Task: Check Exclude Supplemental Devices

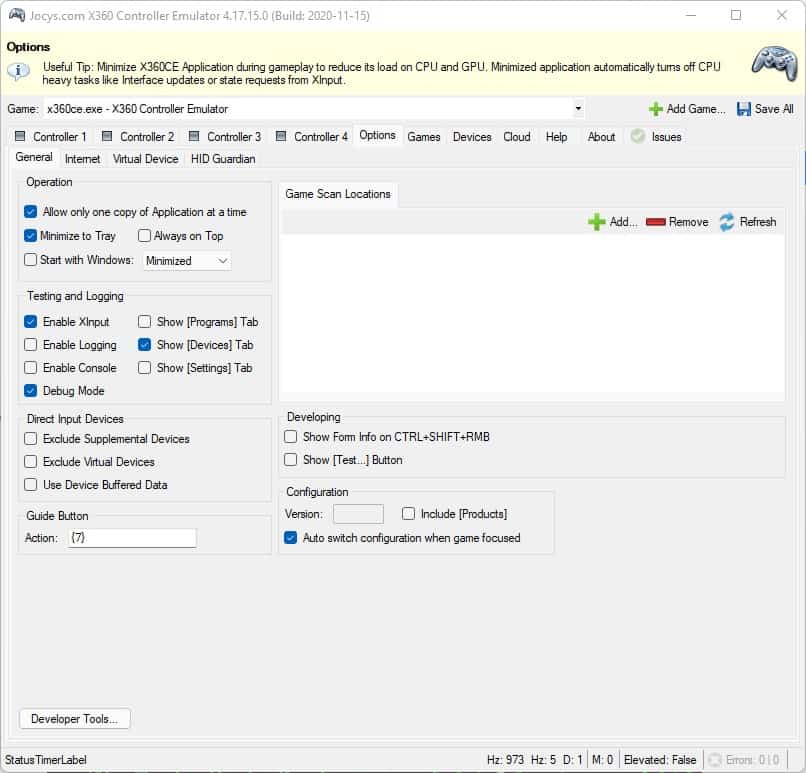Action: 30,438
